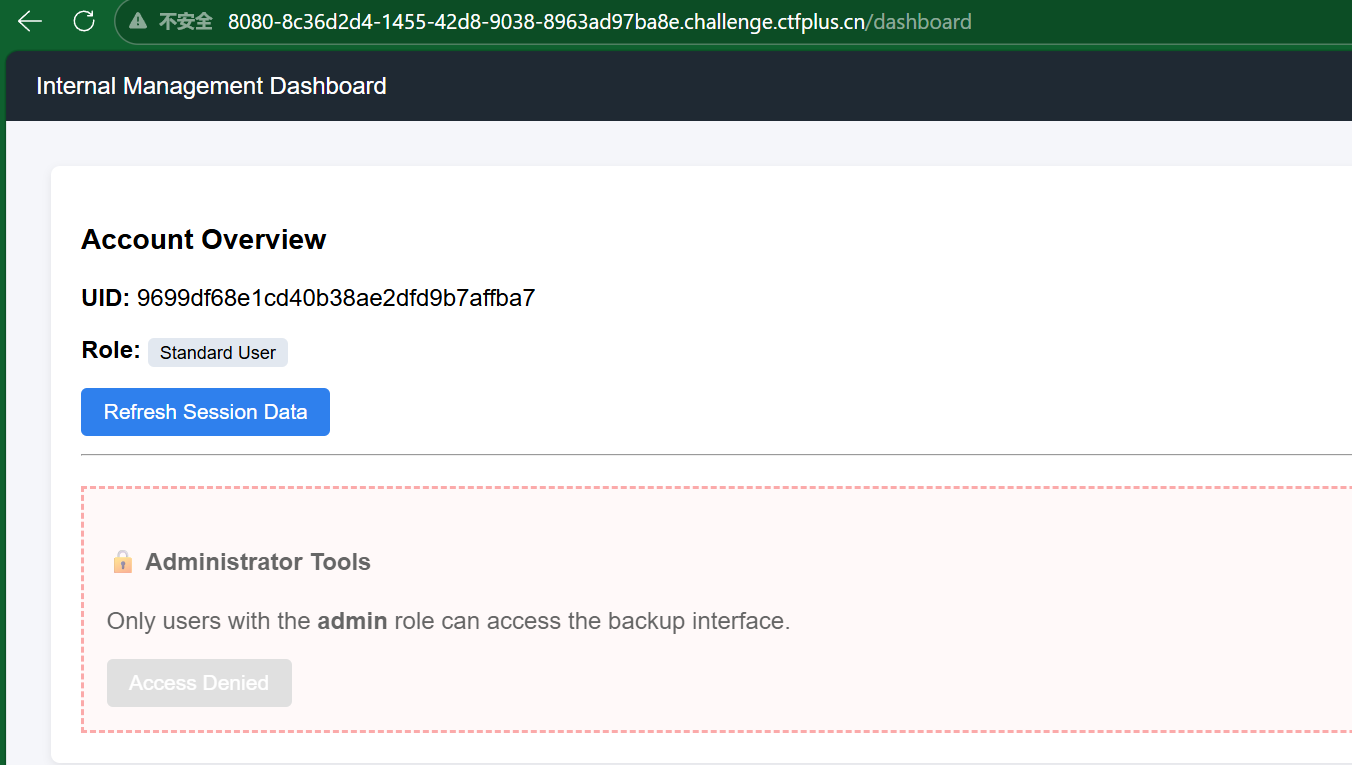Click the bold admin word in the notice
The width and height of the screenshot is (1352, 765).
click(x=352, y=621)
